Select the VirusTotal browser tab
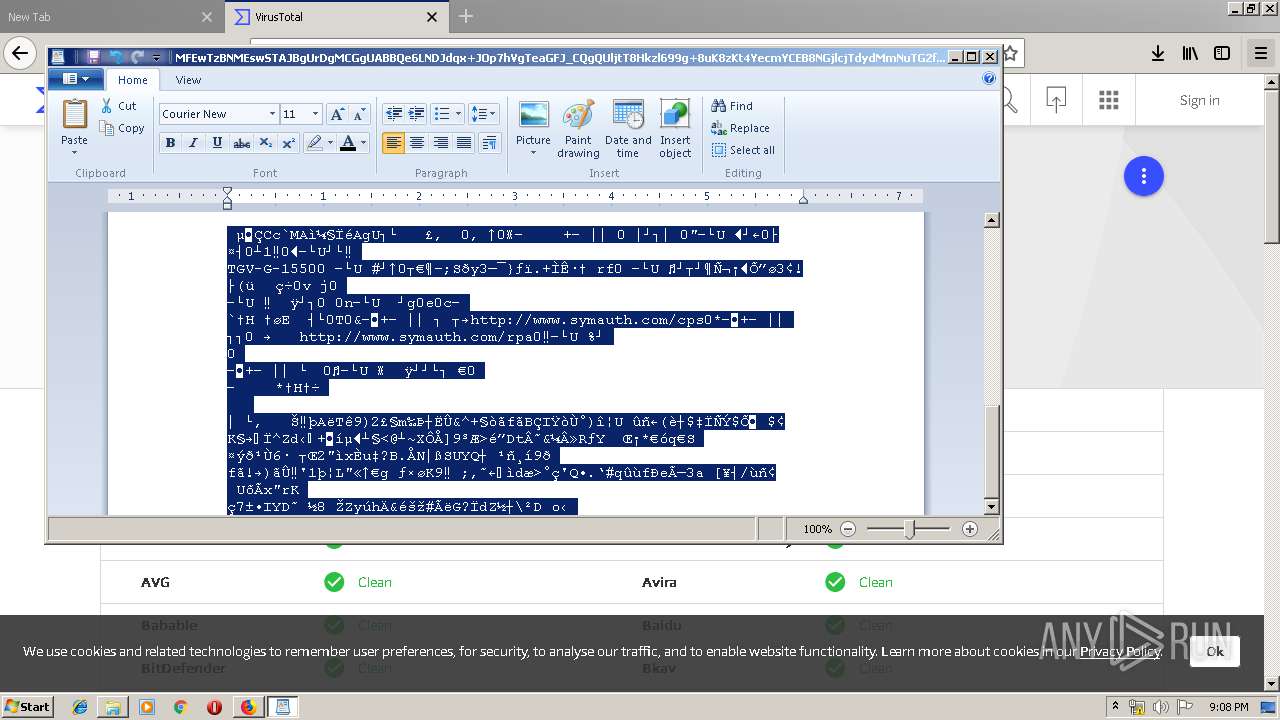The image size is (1280, 720). [337, 17]
